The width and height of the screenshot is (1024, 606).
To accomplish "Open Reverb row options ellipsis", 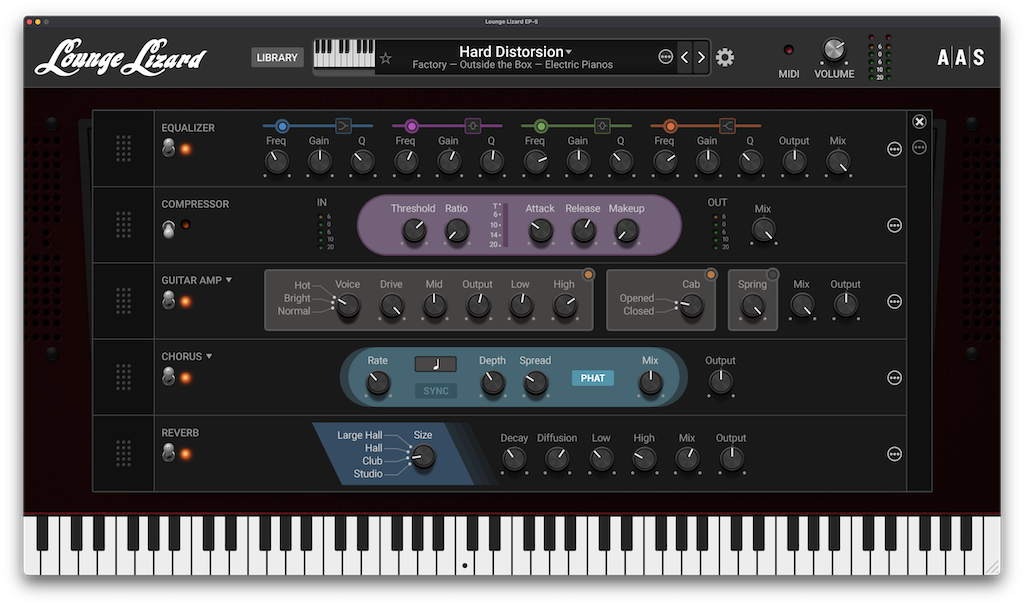I will point(894,454).
